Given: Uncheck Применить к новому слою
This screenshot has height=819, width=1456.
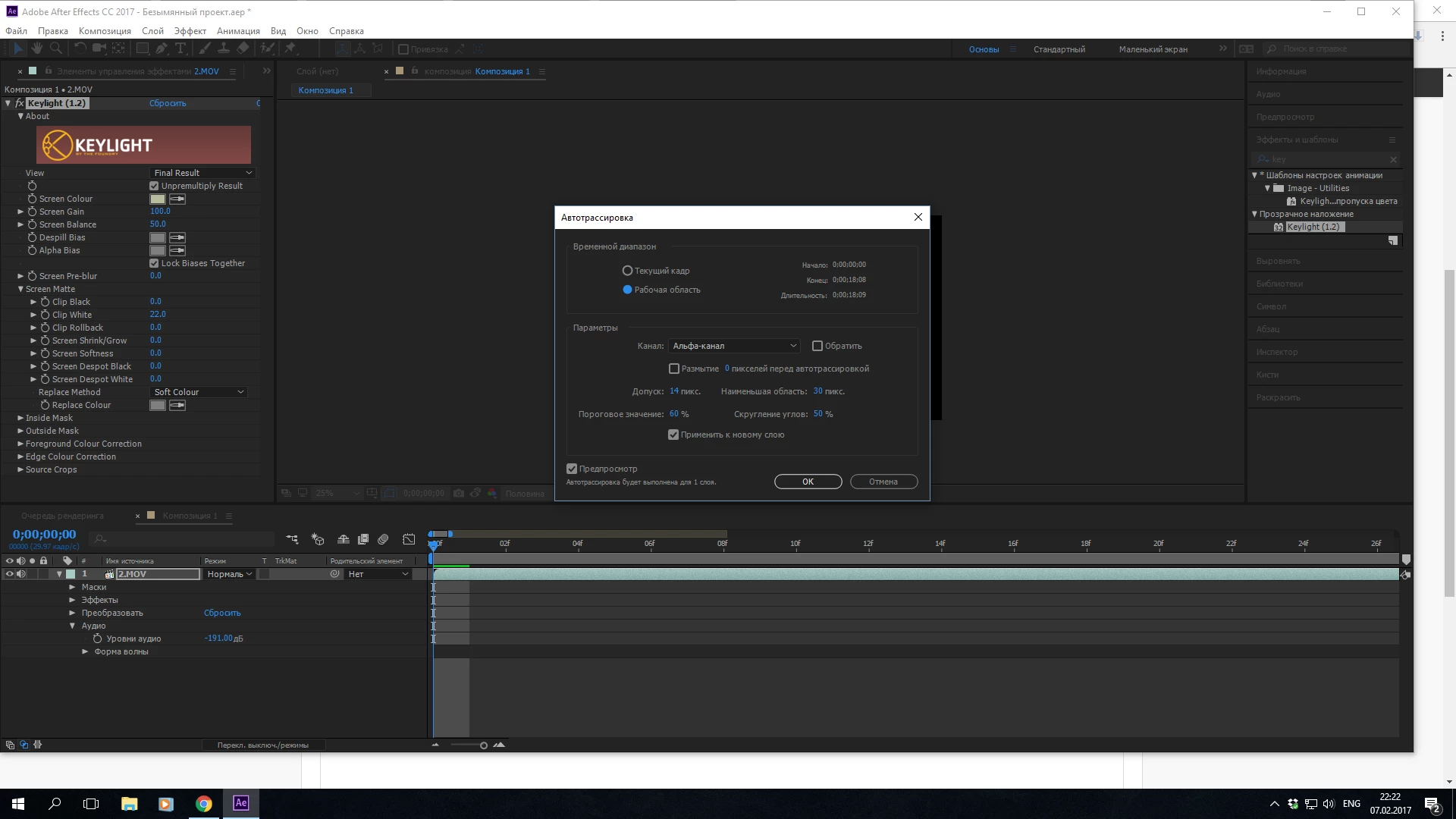Looking at the screenshot, I should (x=673, y=435).
